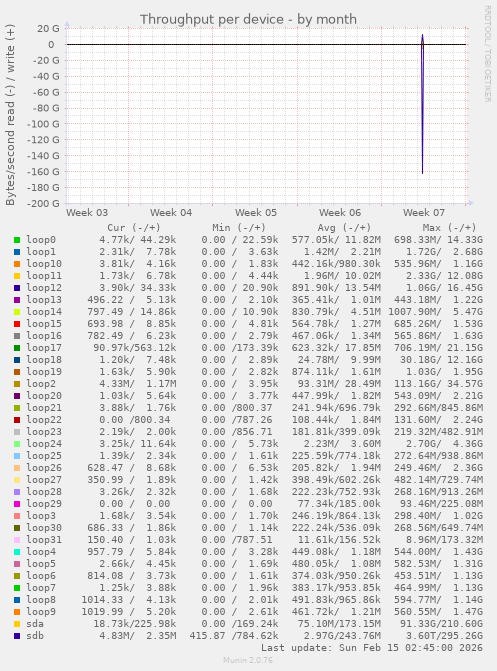Click the 'Week 04' axis label

click(x=171, y=213)
